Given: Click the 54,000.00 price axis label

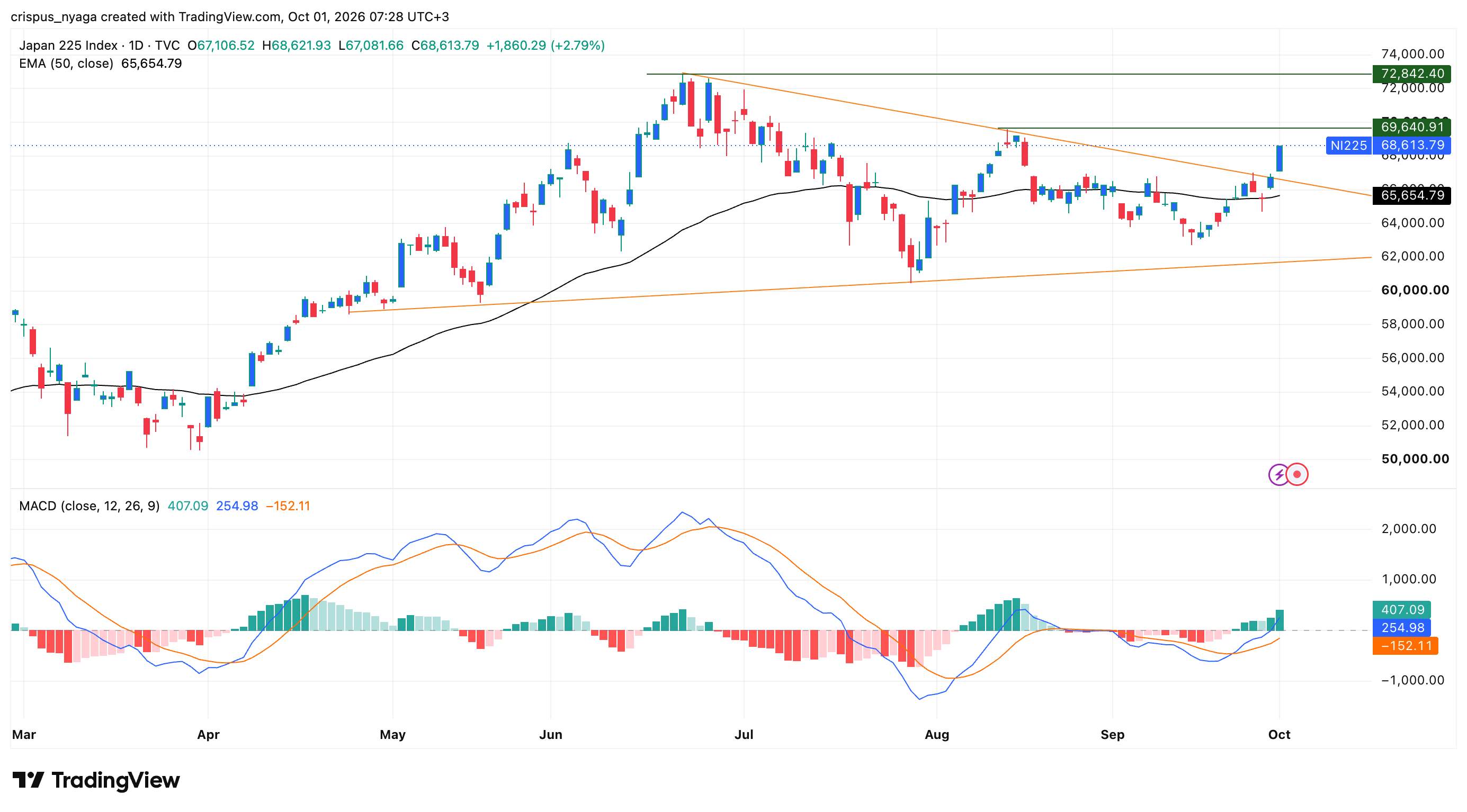Looking at the screenshot, I should [x=1413, y=392].
